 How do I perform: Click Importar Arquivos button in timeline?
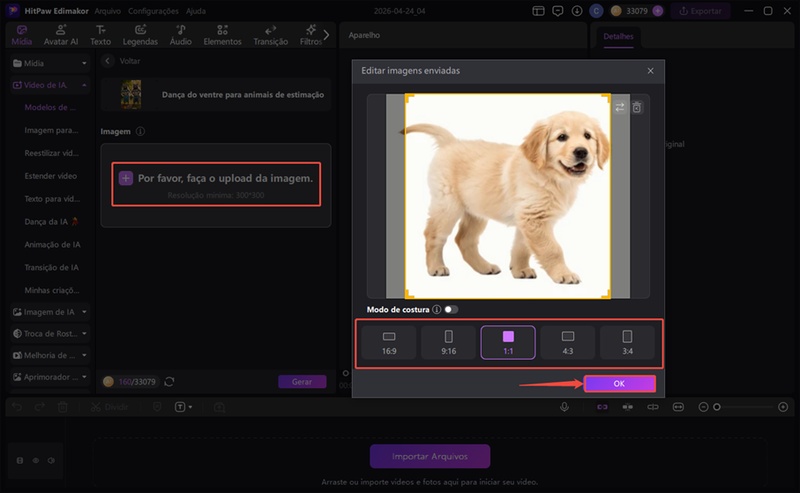tap(430, 456)
